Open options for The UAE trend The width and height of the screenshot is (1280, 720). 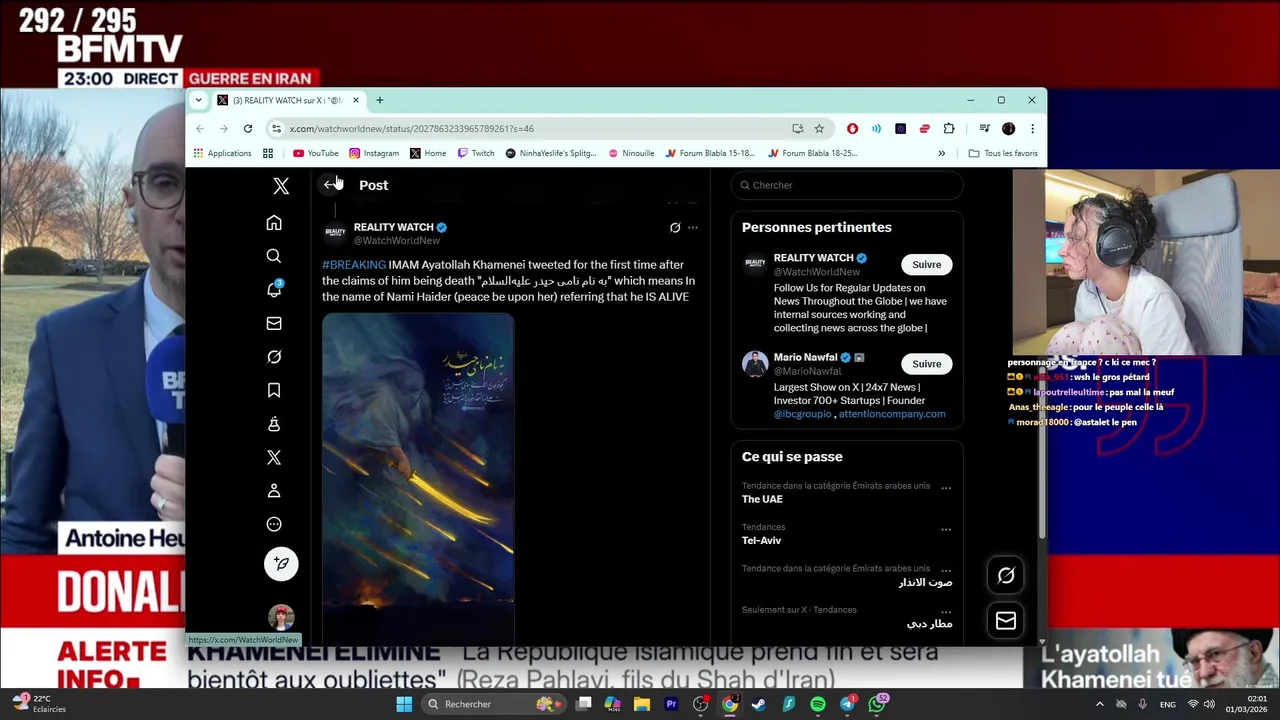[x=946, y=488]
